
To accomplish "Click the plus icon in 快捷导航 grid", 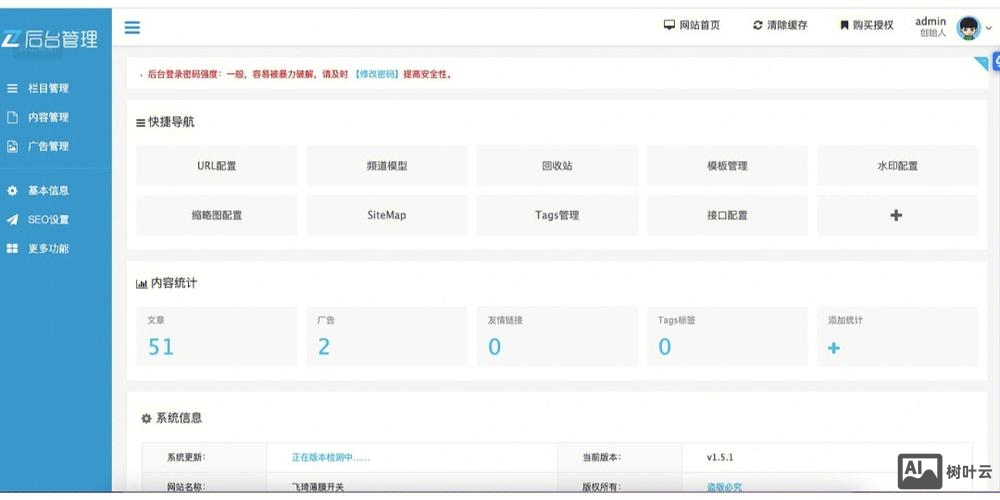I will click(x=896, y=216).
